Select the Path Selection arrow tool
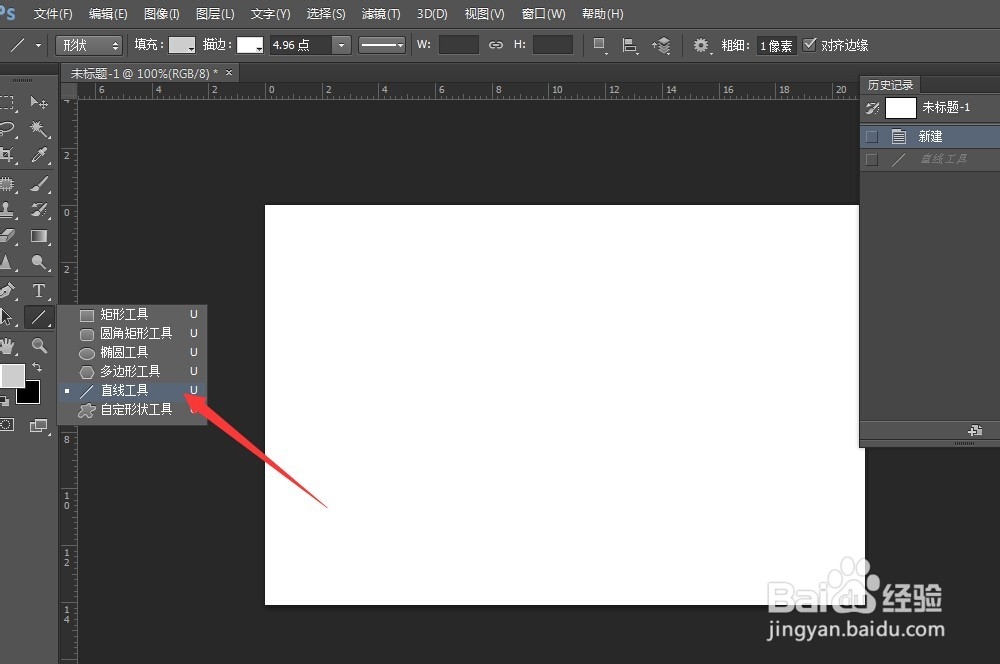 (x=7, y=317)
